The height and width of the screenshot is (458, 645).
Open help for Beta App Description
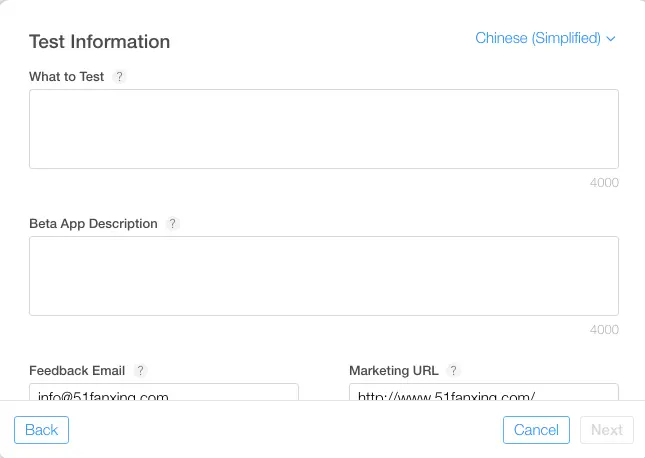pyautogui.click(x=173, y=224)
